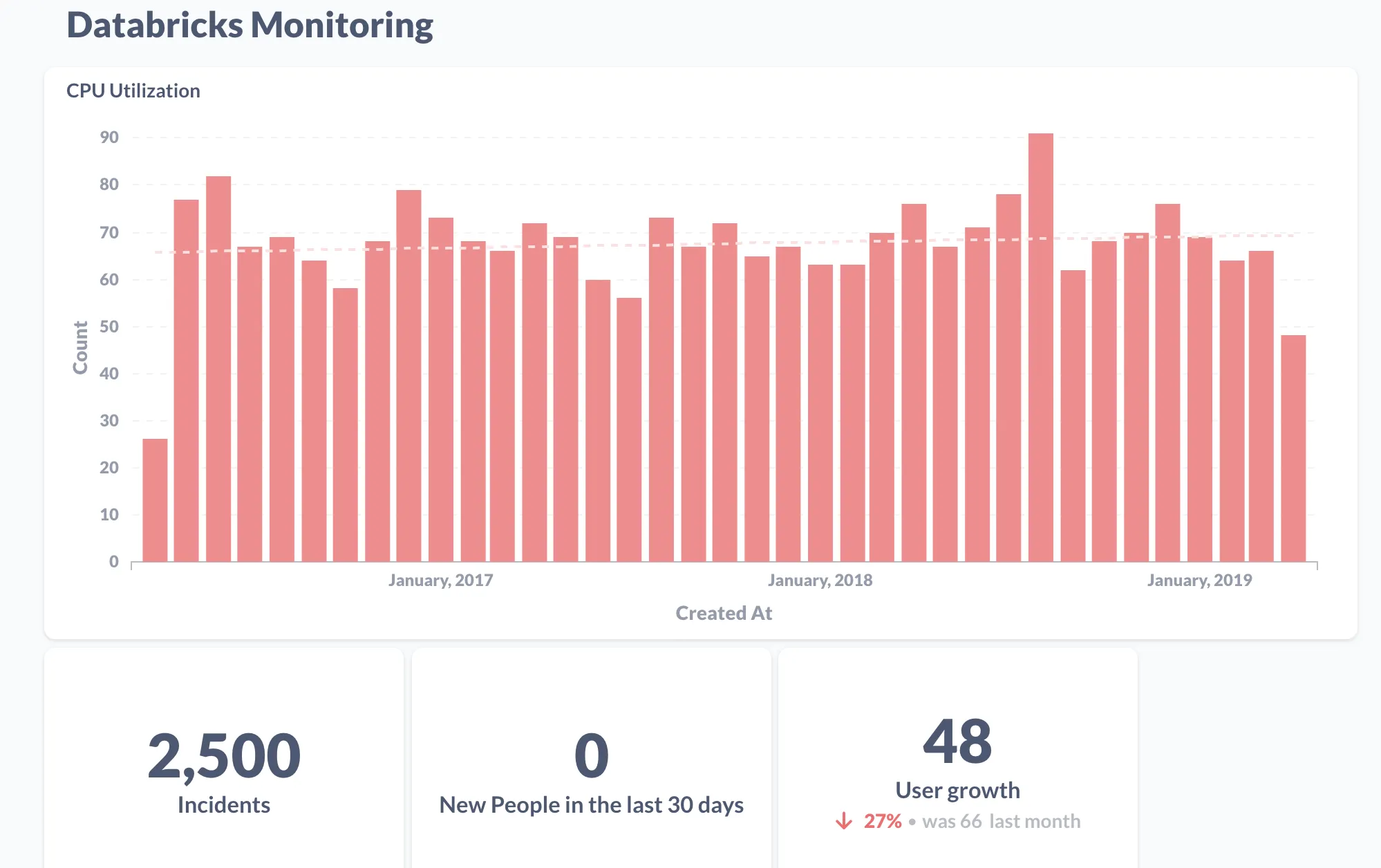The image size is (1381, 868).
Task: Click the January, 2018 axis label
Action: click(x=820, y=581)
